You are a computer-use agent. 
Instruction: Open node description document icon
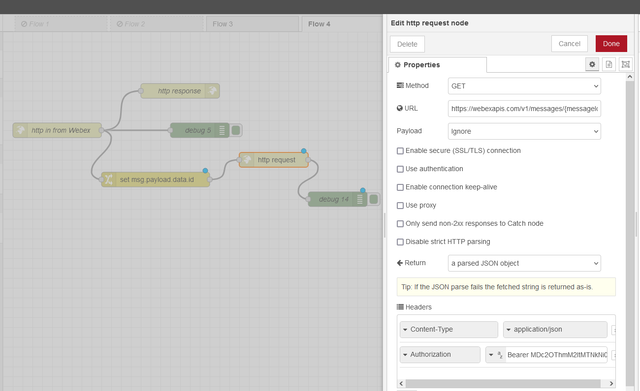pyautogui.click(x=609, y=64)
